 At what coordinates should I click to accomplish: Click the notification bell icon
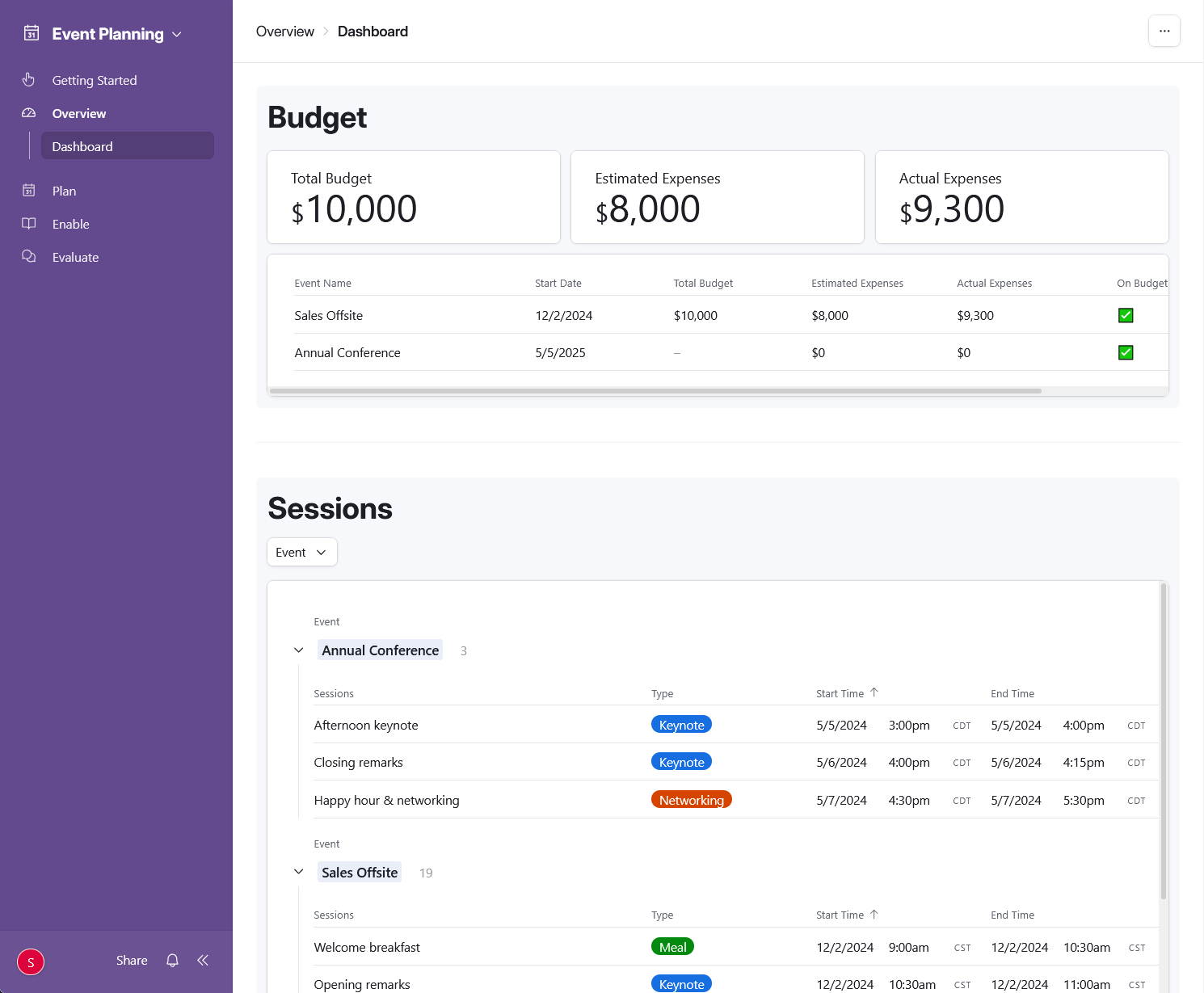(172, 960)
